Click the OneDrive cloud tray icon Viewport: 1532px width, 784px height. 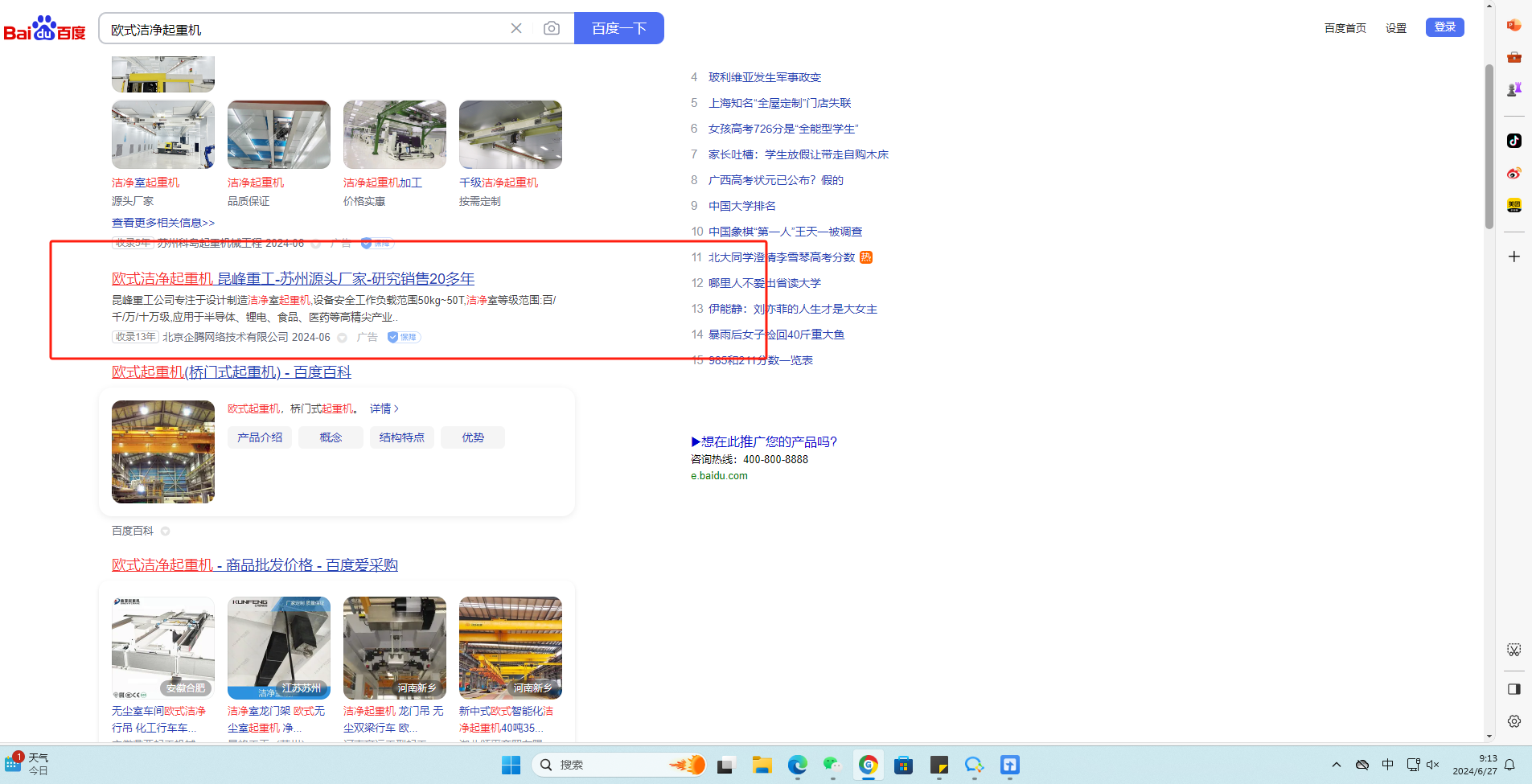(x=1362, y=765)
